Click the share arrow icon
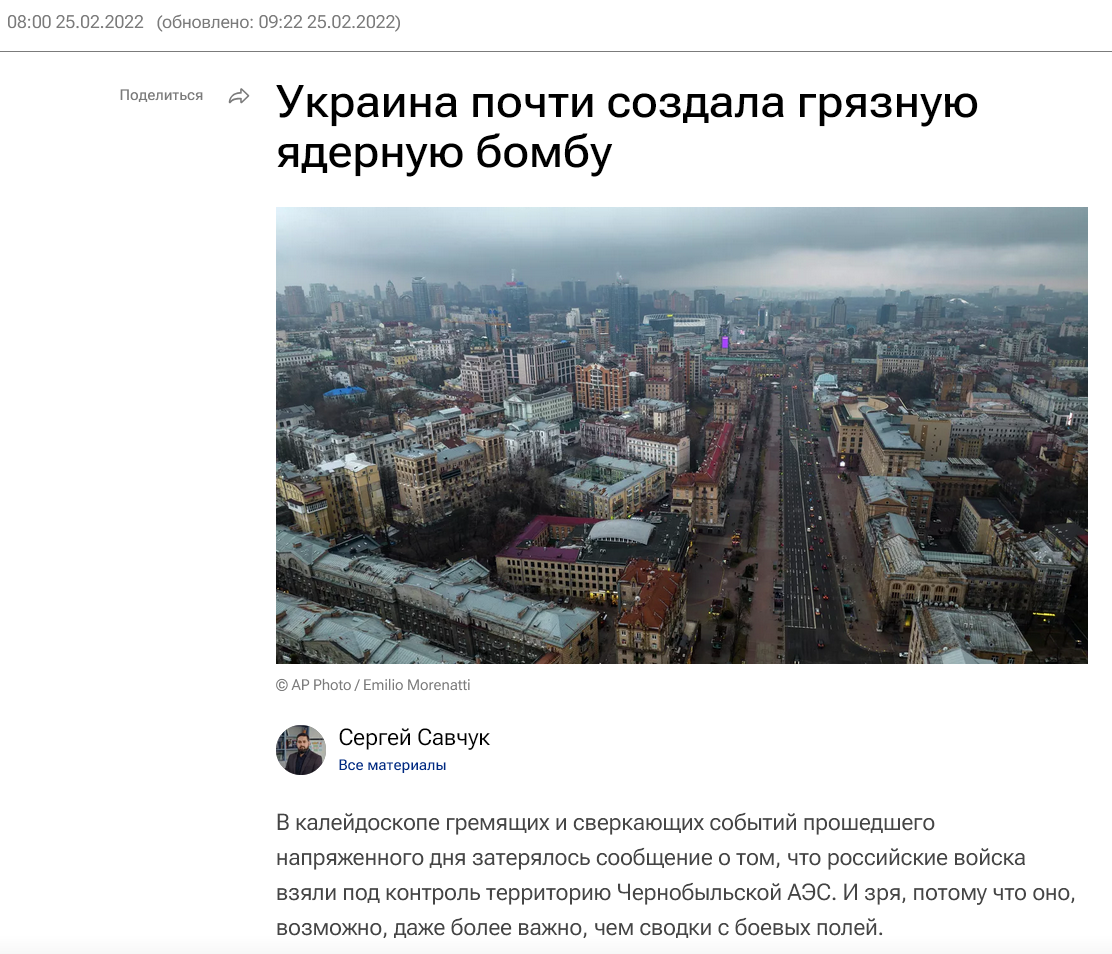The height and width of the screenshot is (954, 1112). click(239, 96)
